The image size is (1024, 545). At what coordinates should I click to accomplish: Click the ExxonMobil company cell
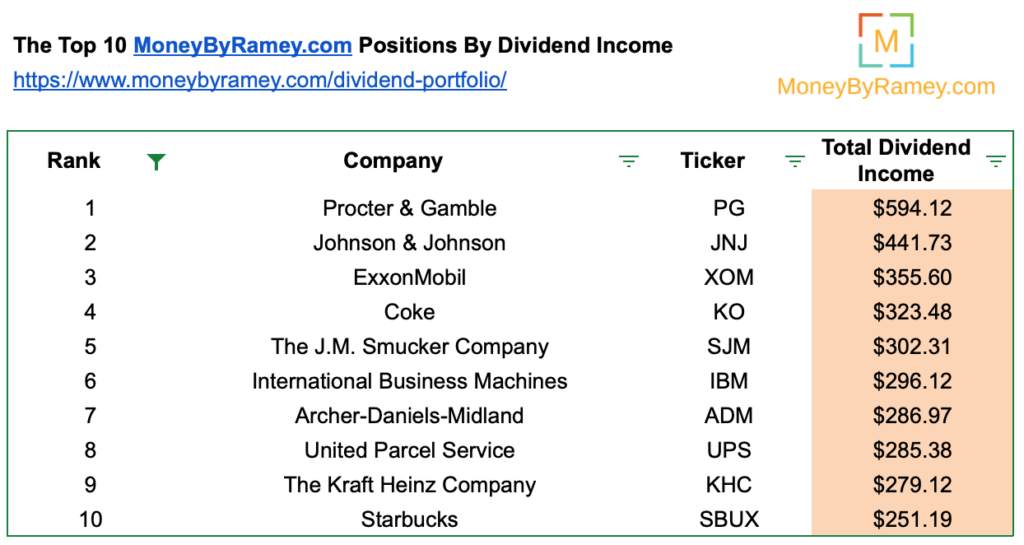click(409, 277)
